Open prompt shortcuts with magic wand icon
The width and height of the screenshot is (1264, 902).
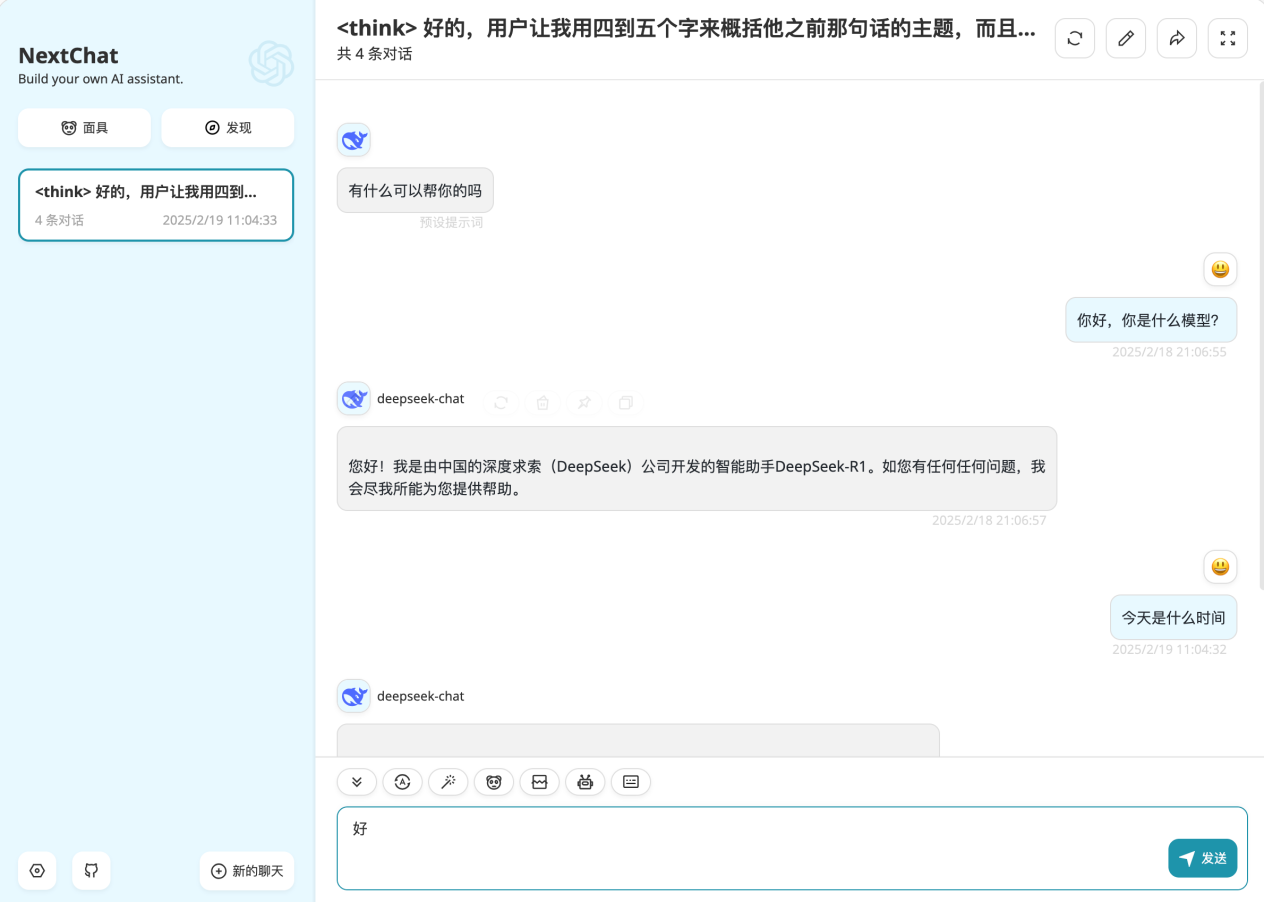pyautogui.click(x=448, y=782)
